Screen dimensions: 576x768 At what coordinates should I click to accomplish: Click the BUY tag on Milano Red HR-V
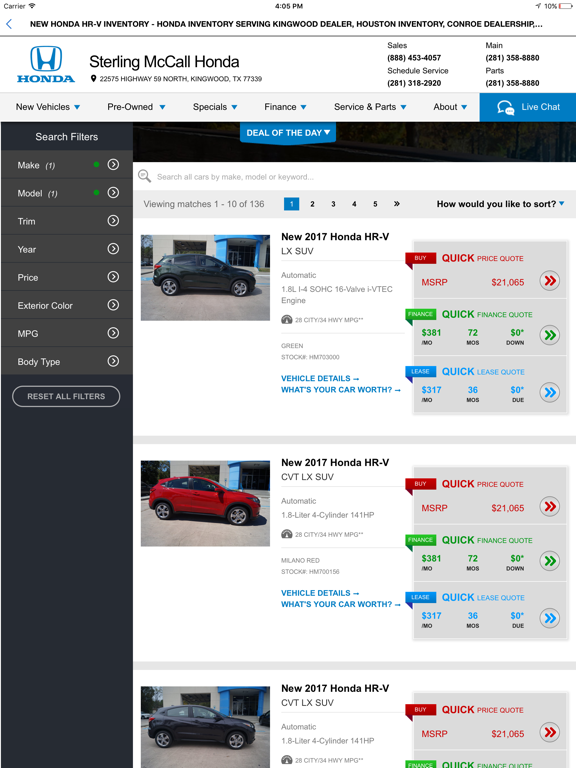(x=420, y=485)
